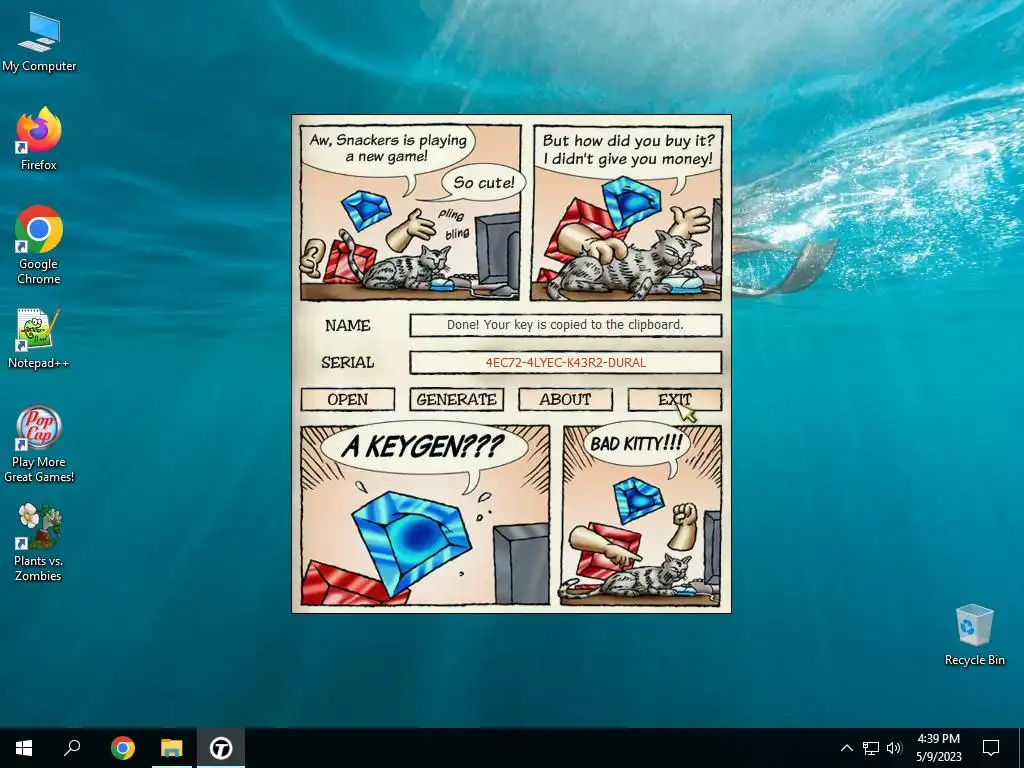Click the OPEN button in keygen

click(x=347, y=400)
